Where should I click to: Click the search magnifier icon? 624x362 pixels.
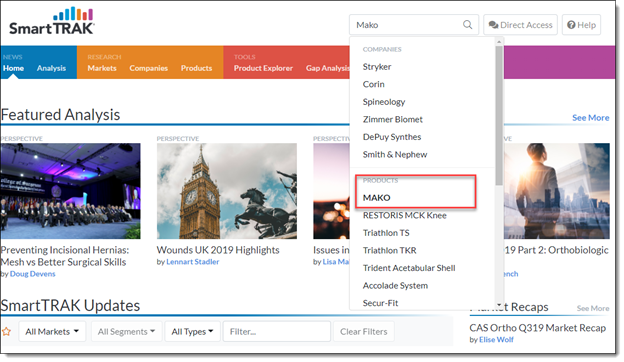click(468, 25)
